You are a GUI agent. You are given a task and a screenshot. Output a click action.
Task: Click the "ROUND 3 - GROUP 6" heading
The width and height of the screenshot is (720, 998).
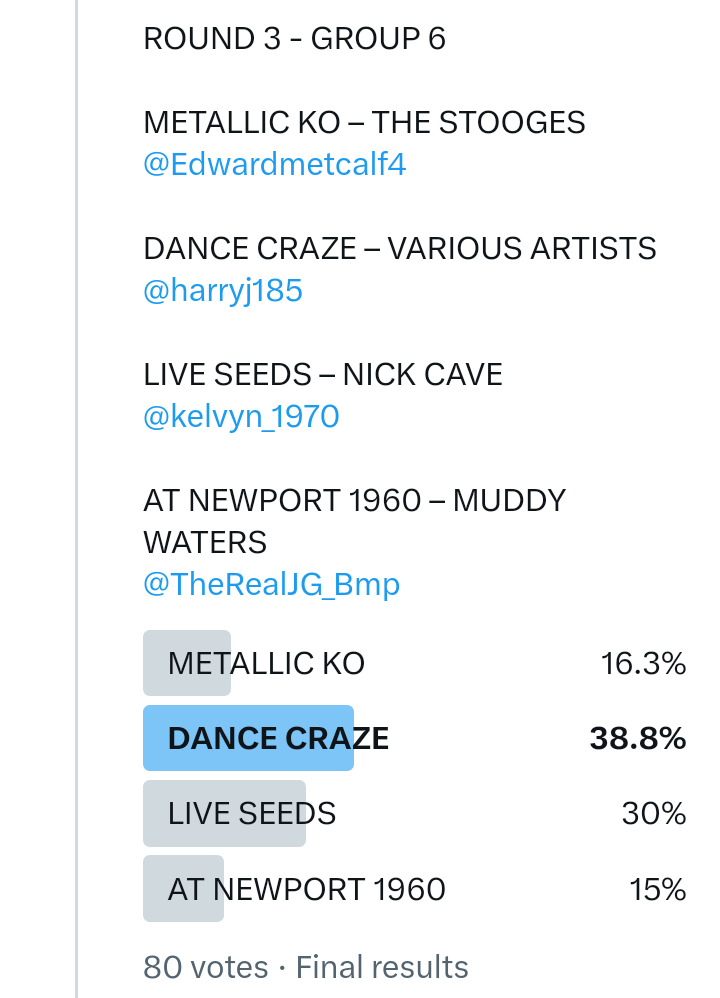295,39
